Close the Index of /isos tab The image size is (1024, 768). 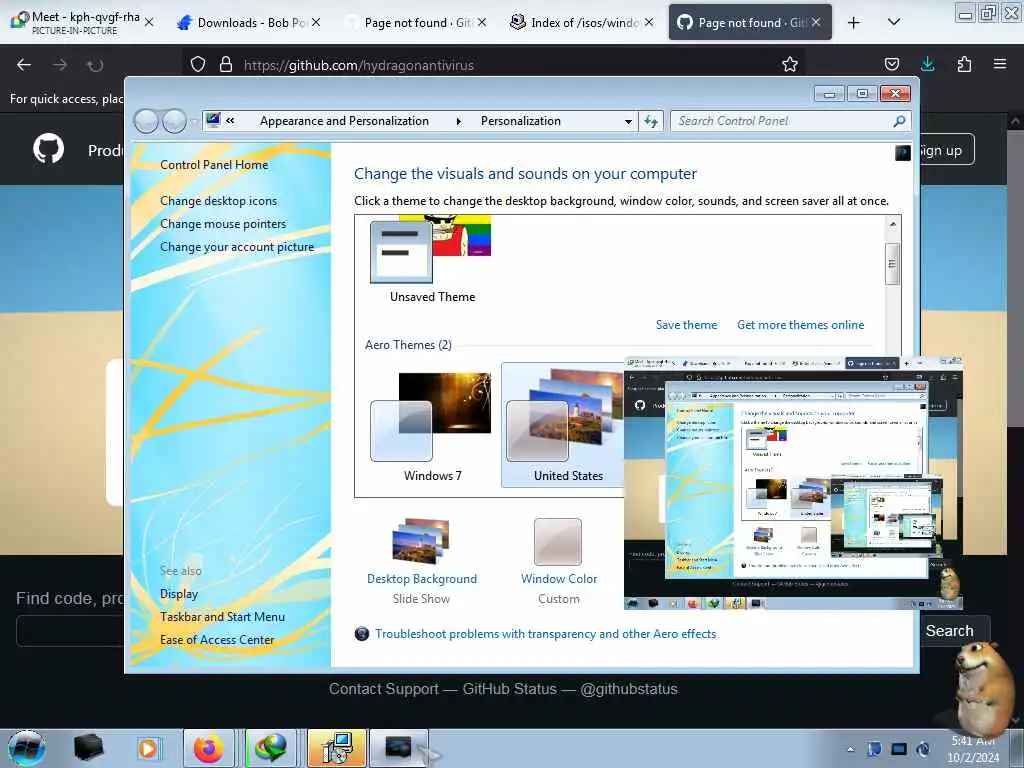[649, 22]
